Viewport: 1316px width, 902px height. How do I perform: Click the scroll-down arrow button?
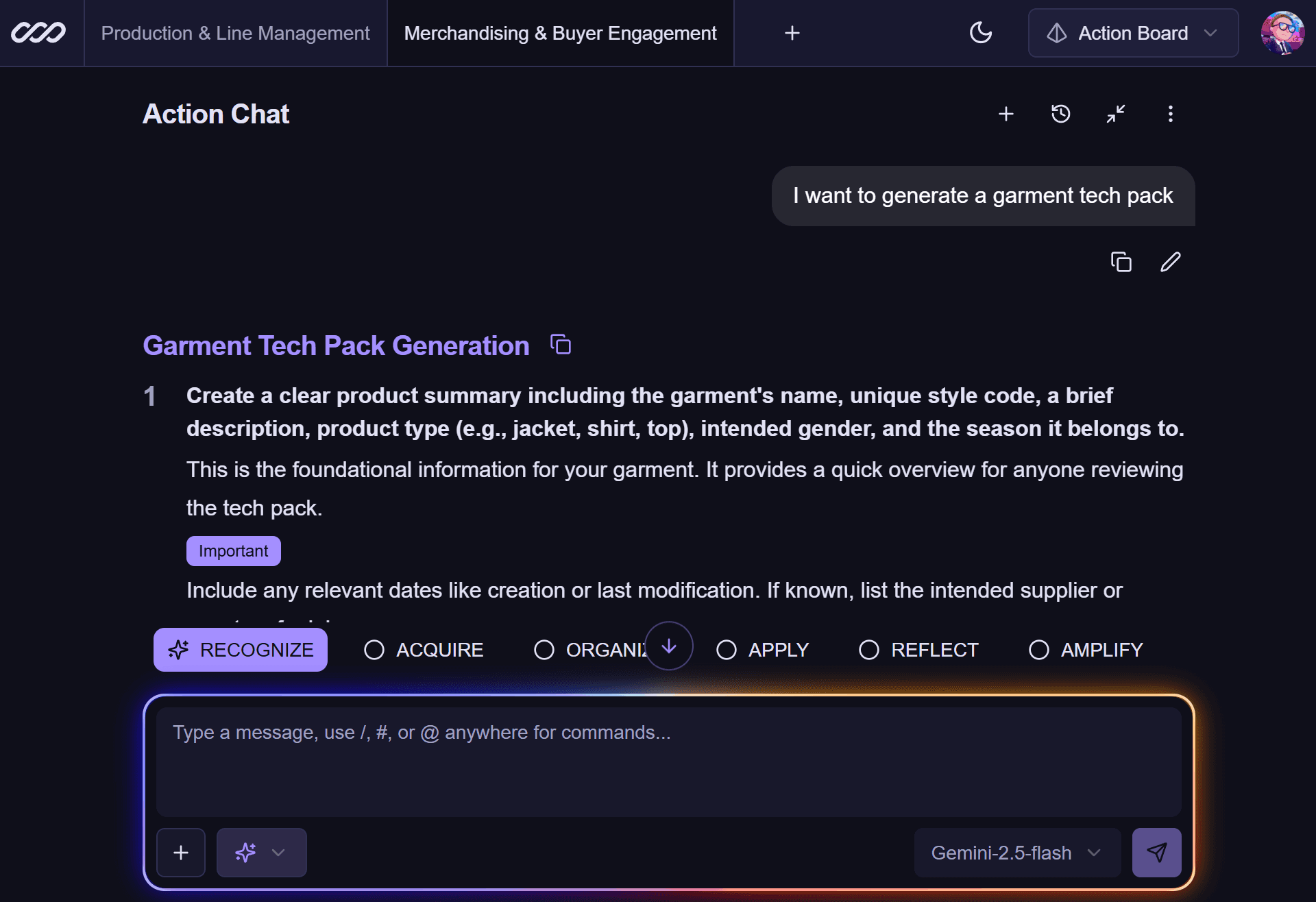[668, 646]
